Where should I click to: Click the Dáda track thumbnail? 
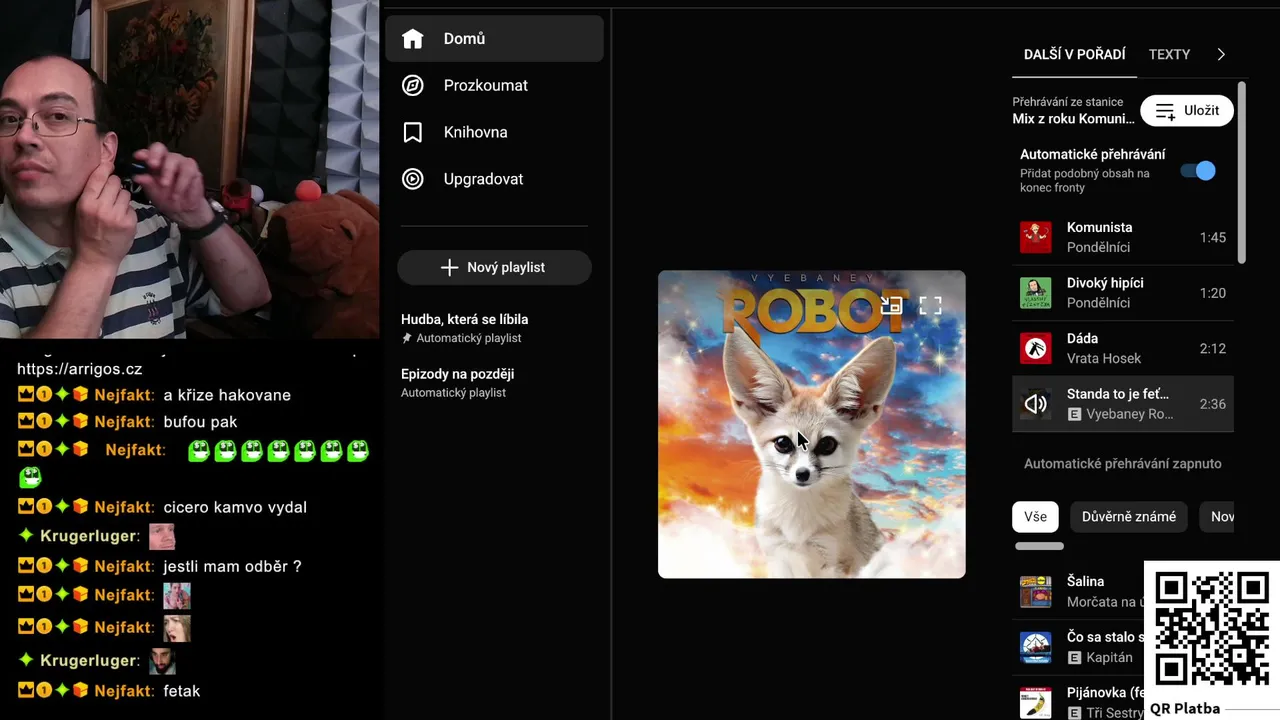tap(1036, 348)
